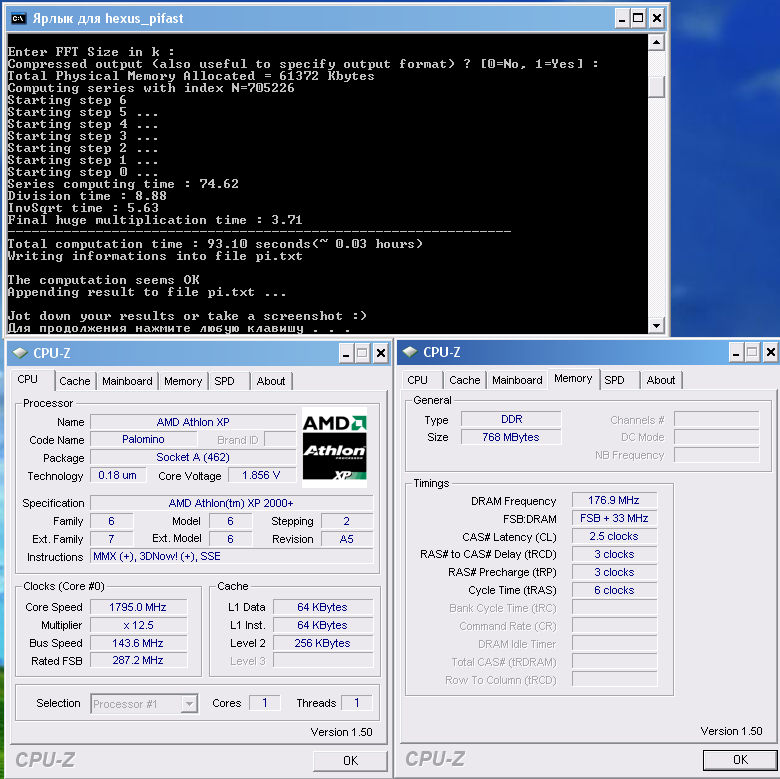
Task: Click the Bus Speed value '143.6 MHz'
Action: 138,643
